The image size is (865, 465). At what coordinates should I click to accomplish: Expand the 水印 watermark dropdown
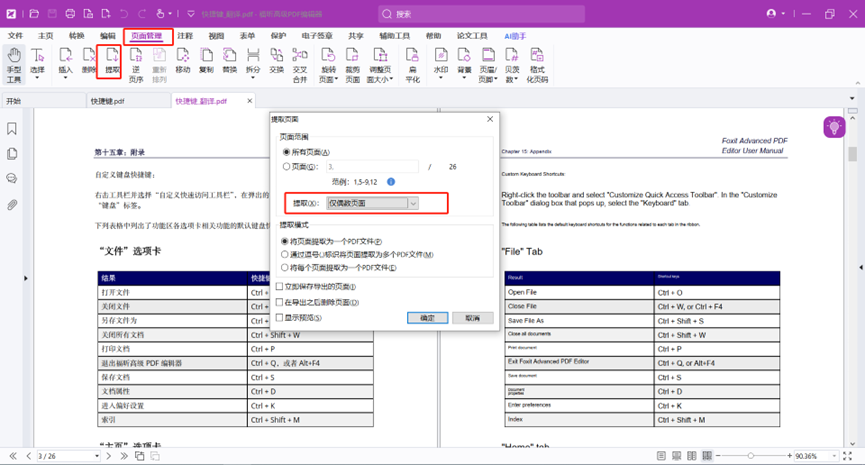441,78
